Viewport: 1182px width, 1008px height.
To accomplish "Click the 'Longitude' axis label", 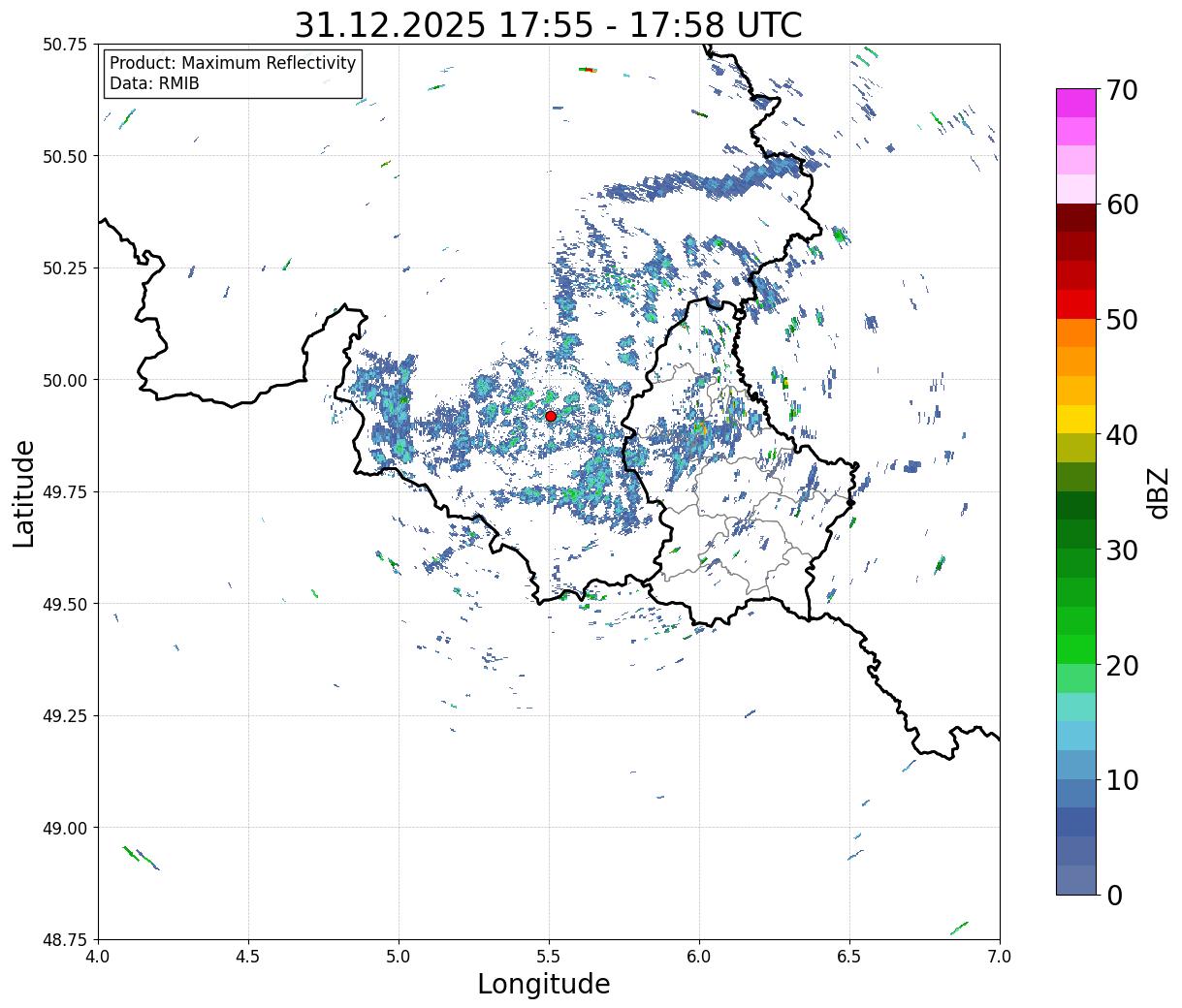I will tap(544, 984).
